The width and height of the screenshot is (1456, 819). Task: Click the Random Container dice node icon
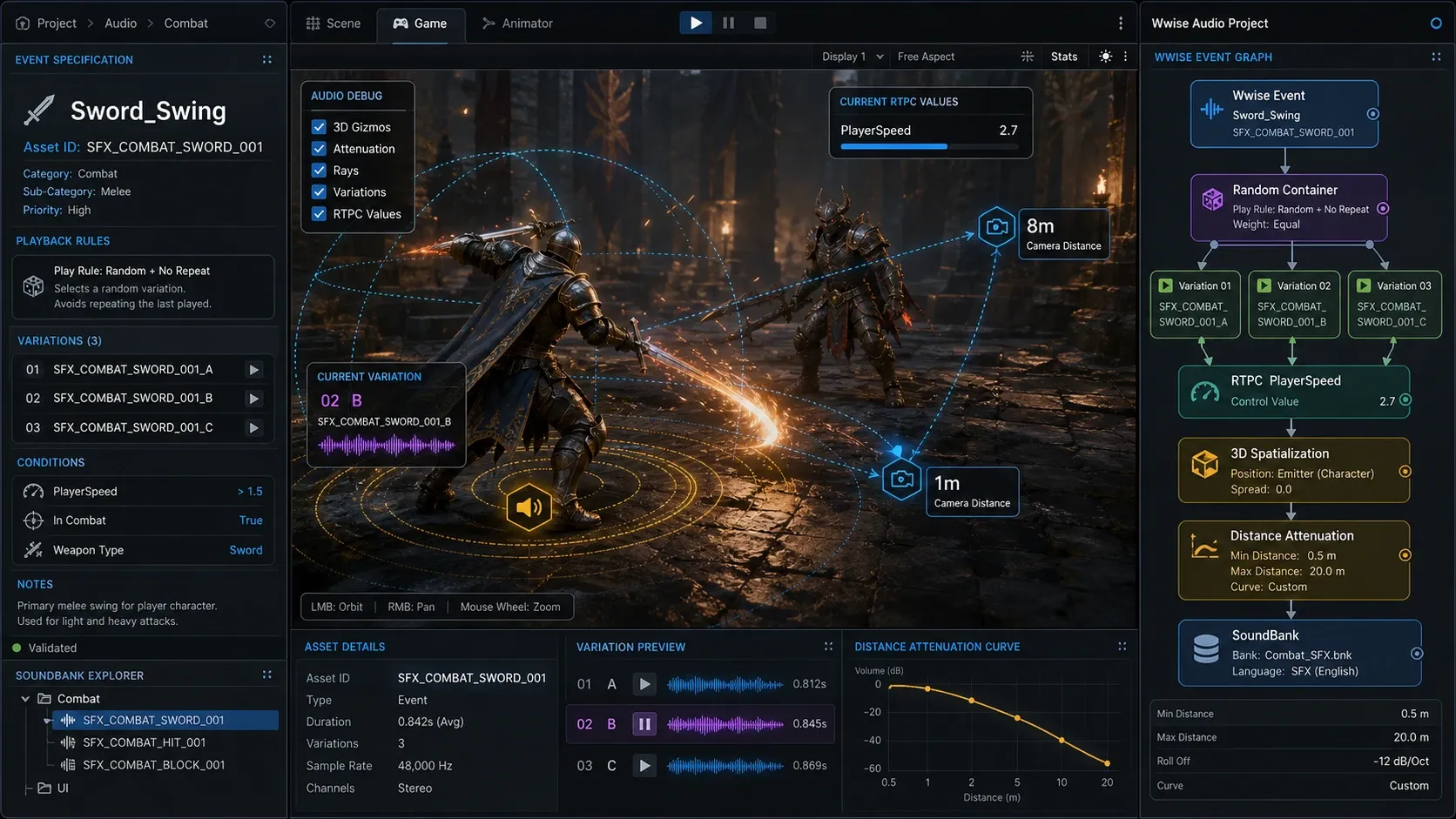1212,200
